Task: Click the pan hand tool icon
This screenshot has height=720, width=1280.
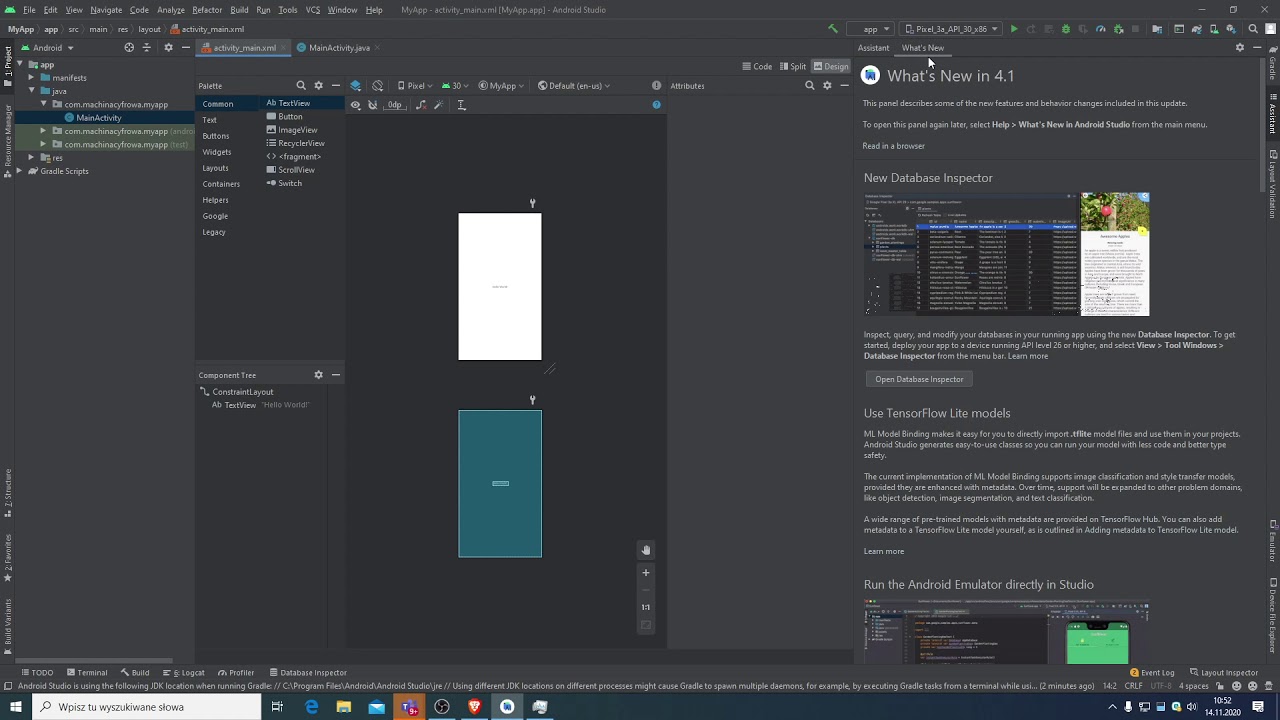Action: coord(646,550)
